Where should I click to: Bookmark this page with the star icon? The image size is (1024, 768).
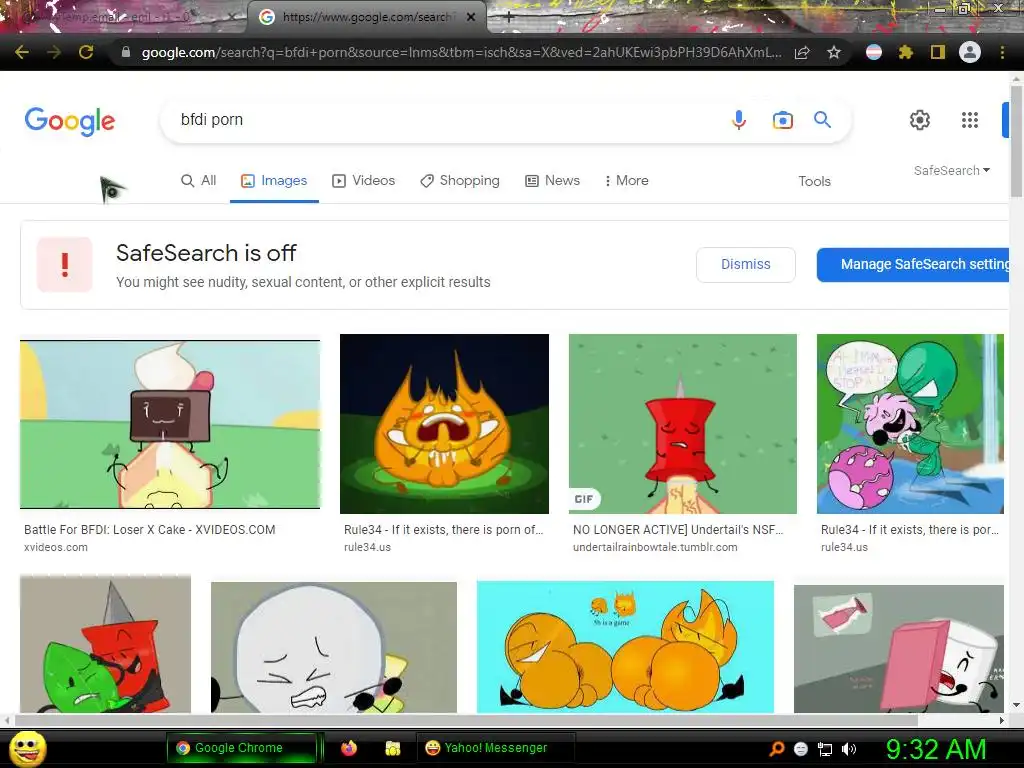click(834, 52)
